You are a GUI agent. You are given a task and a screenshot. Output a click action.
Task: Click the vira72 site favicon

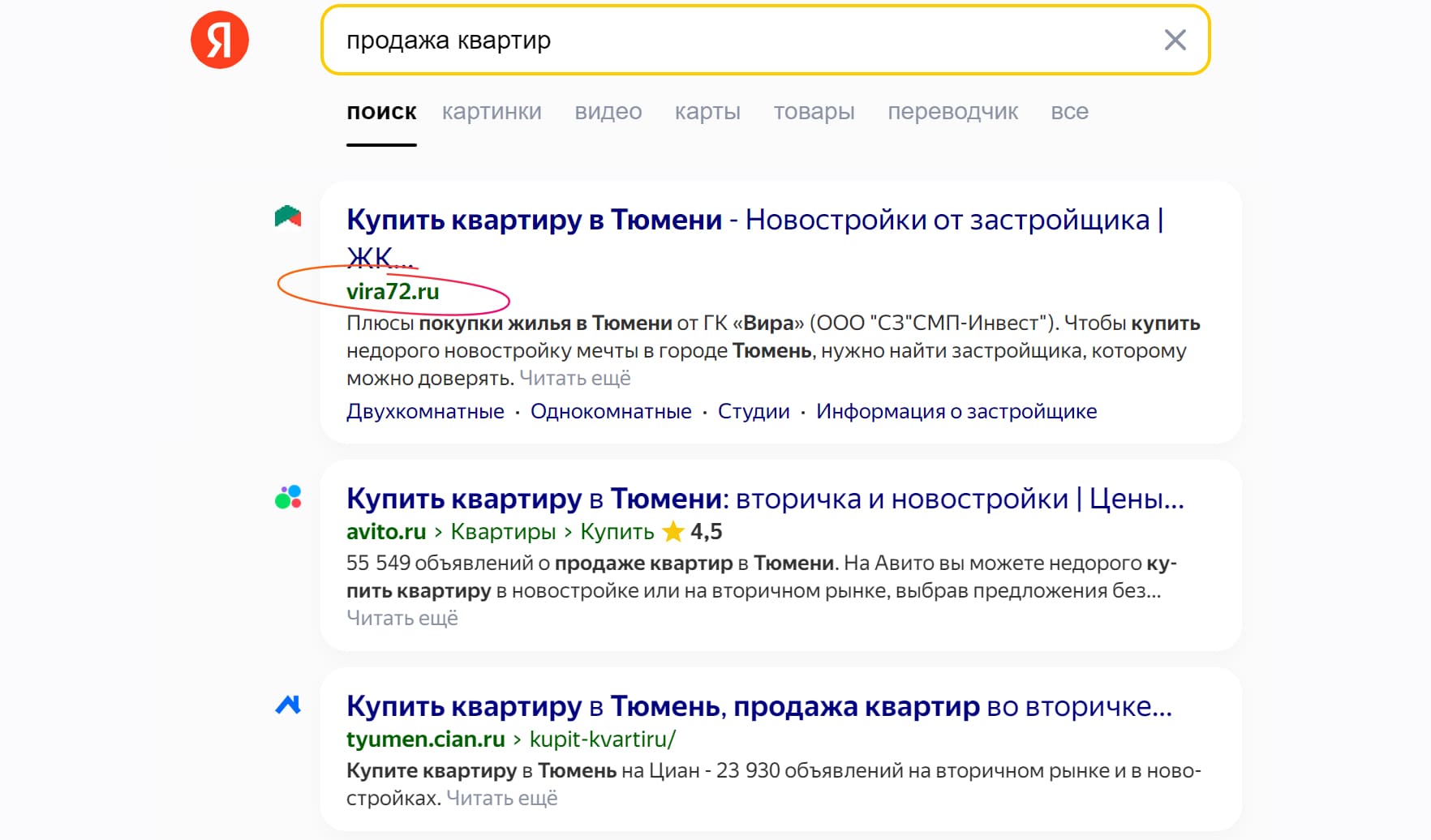[x=288, y=217]
